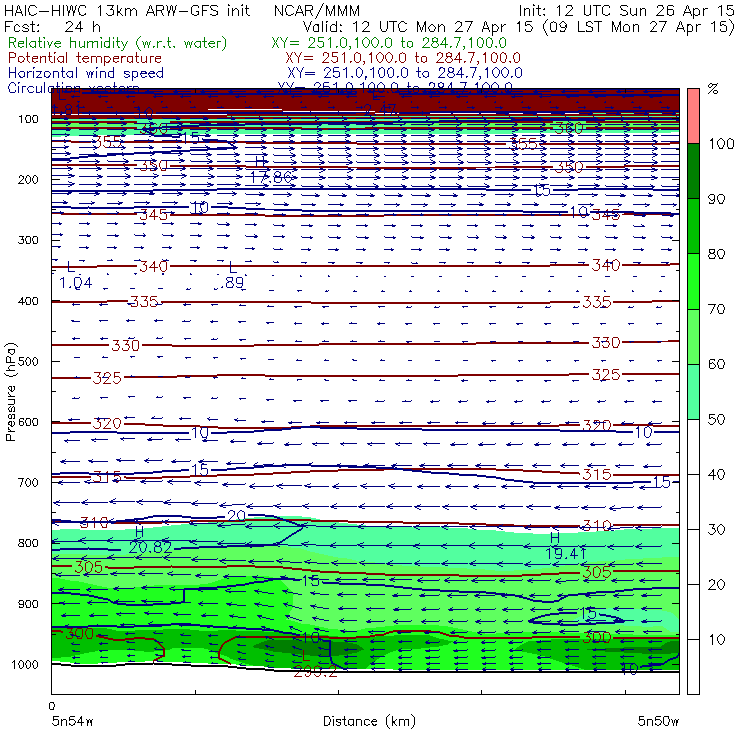
Task: Choose the 70–80% bright green colorbar segment
Action: tap(693, 281)
